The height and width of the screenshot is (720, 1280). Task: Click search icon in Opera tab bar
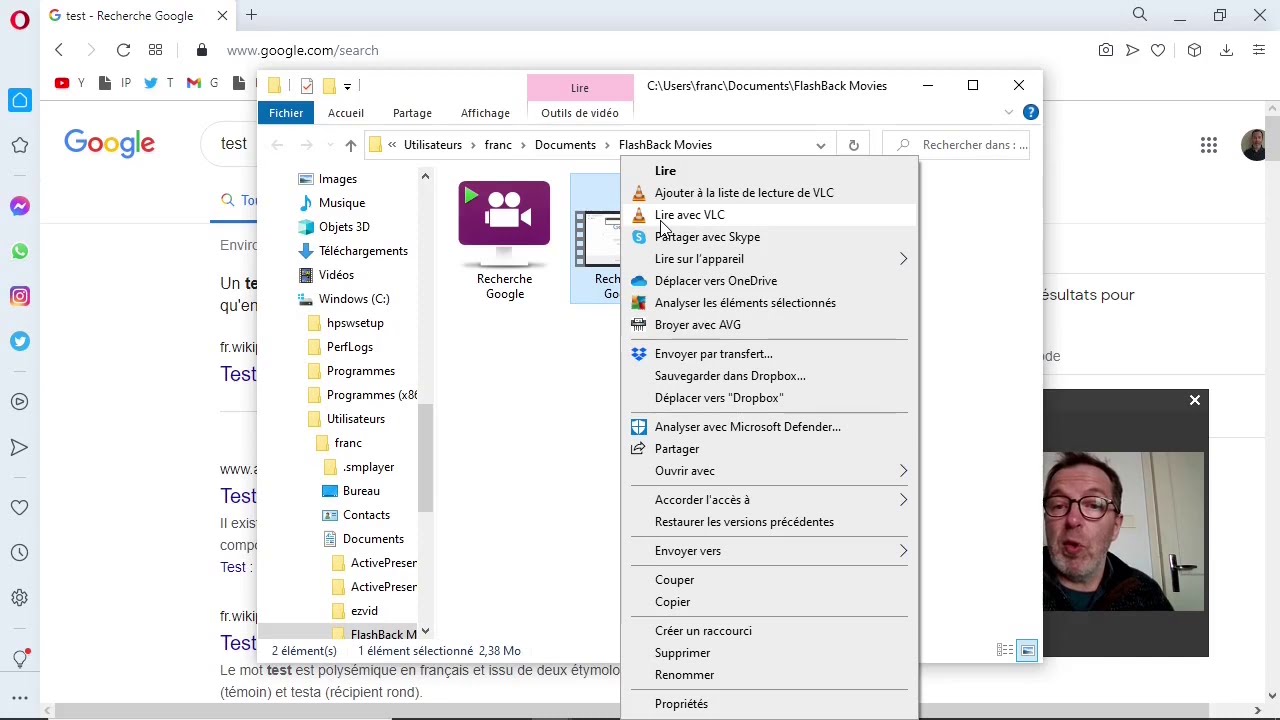tap(1140, 15)
